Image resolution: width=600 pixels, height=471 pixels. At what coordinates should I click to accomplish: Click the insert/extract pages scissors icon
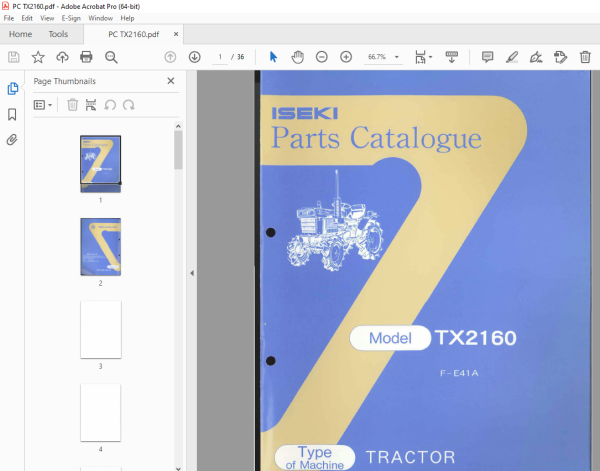[91, 105]
